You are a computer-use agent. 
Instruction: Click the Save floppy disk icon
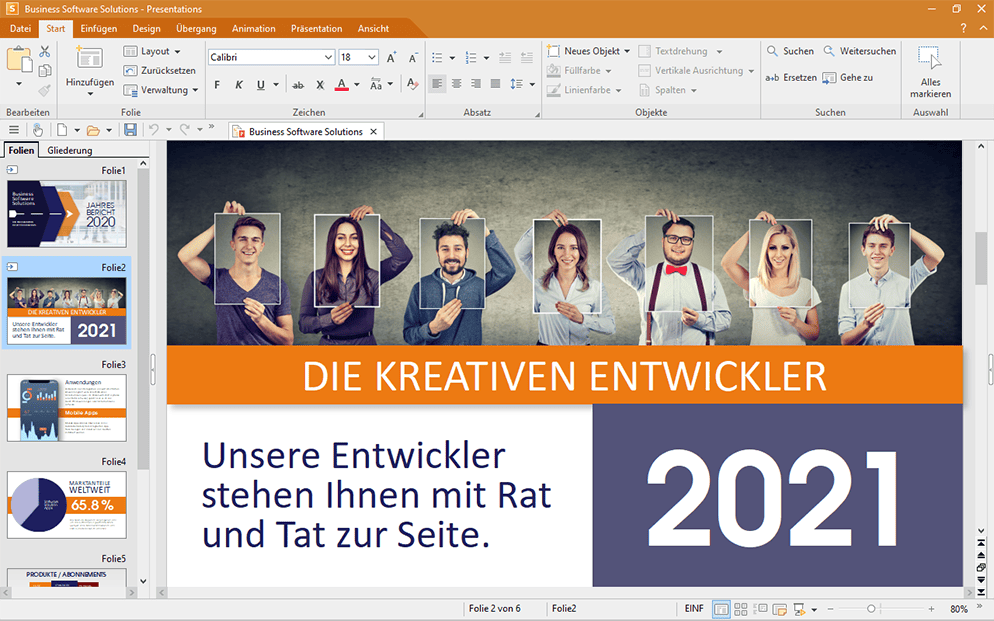(x=130, y=130)
